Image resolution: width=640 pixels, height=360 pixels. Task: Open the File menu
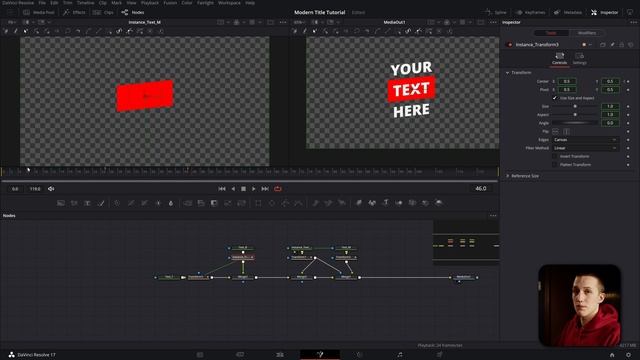coord(42,3)
